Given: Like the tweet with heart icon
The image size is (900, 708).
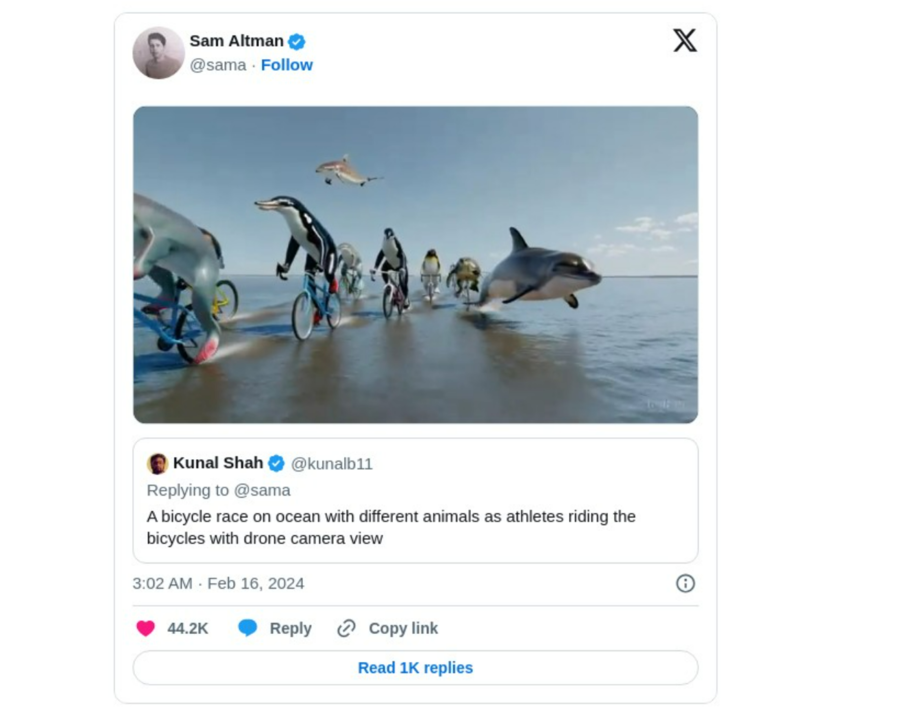Looking at the screenshot, I should pos(146,628).
